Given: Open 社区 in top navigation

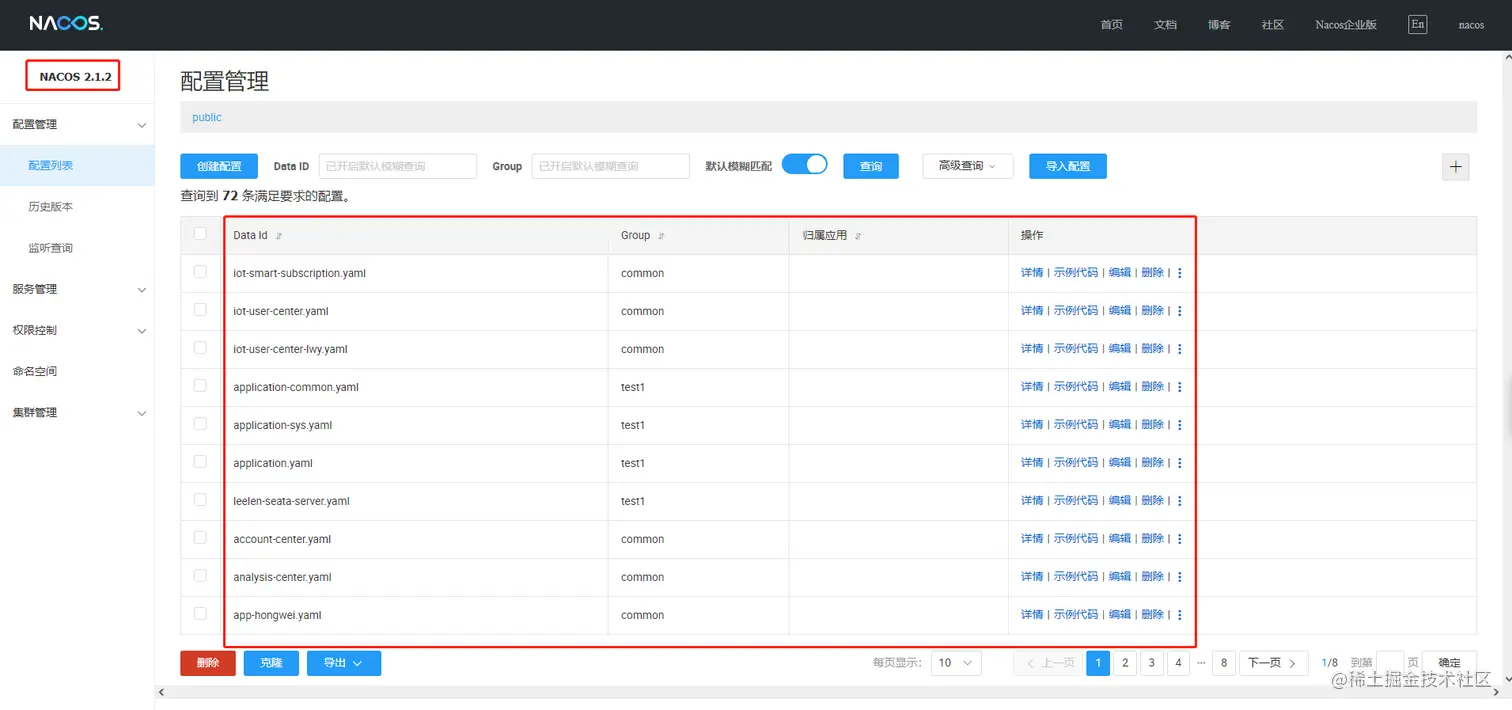Looking at the screenshot, I should point(1272,25).
